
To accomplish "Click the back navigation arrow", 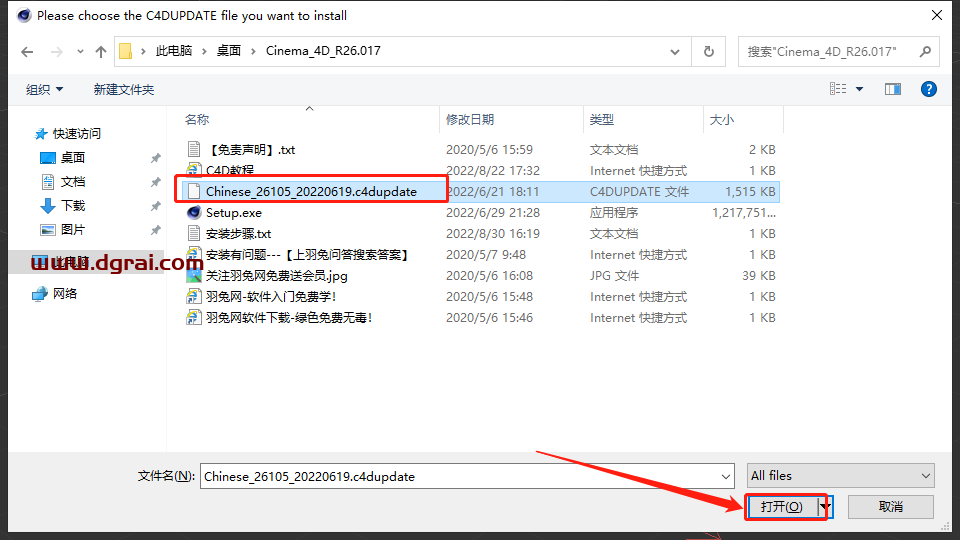I will point(27,51).
